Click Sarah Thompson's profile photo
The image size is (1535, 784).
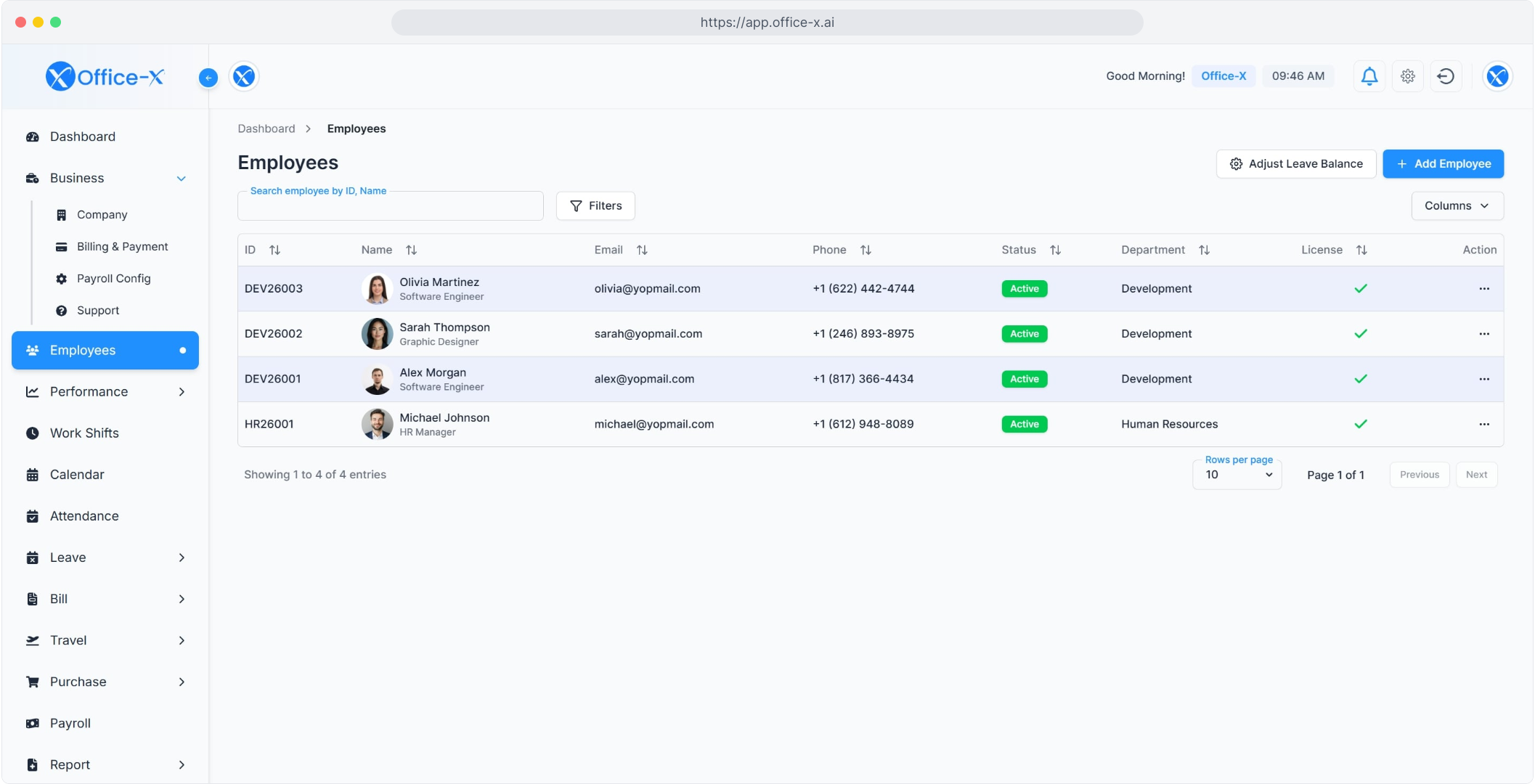click(x=377, y=334)
